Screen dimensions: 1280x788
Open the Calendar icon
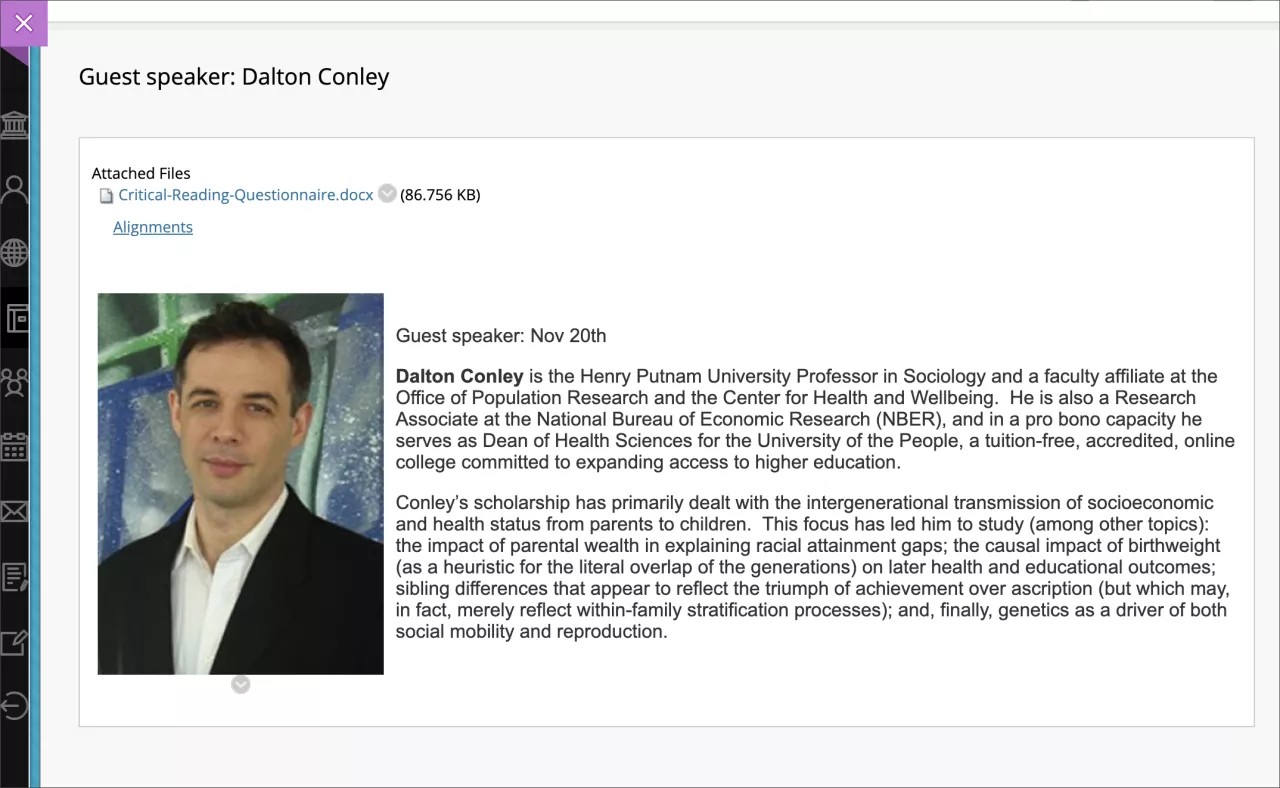(x=14, y=447)
